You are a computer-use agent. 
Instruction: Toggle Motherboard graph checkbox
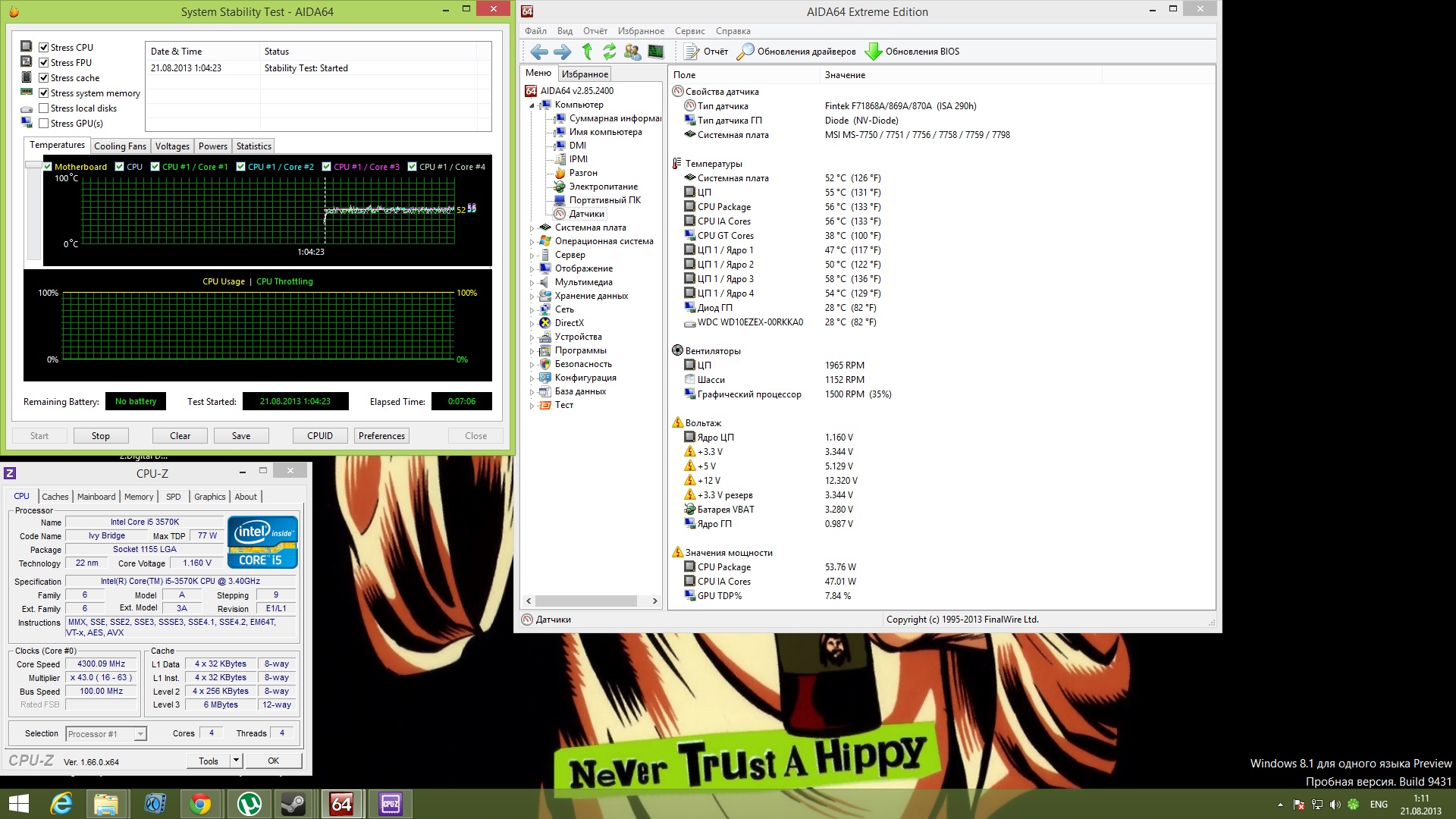click(48, 167)
